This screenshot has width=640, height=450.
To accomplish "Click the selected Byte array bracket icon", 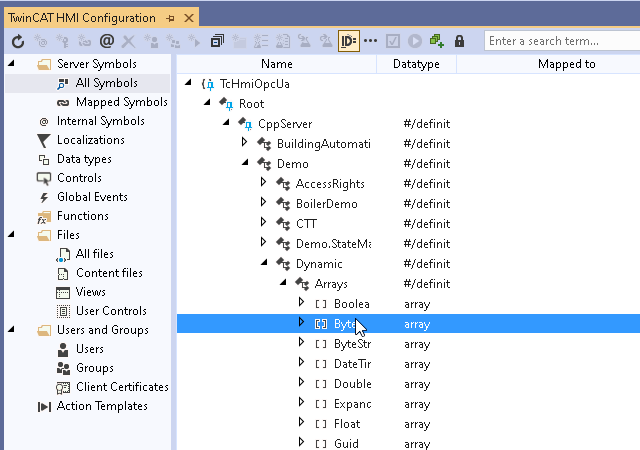I will pos(321,324).
